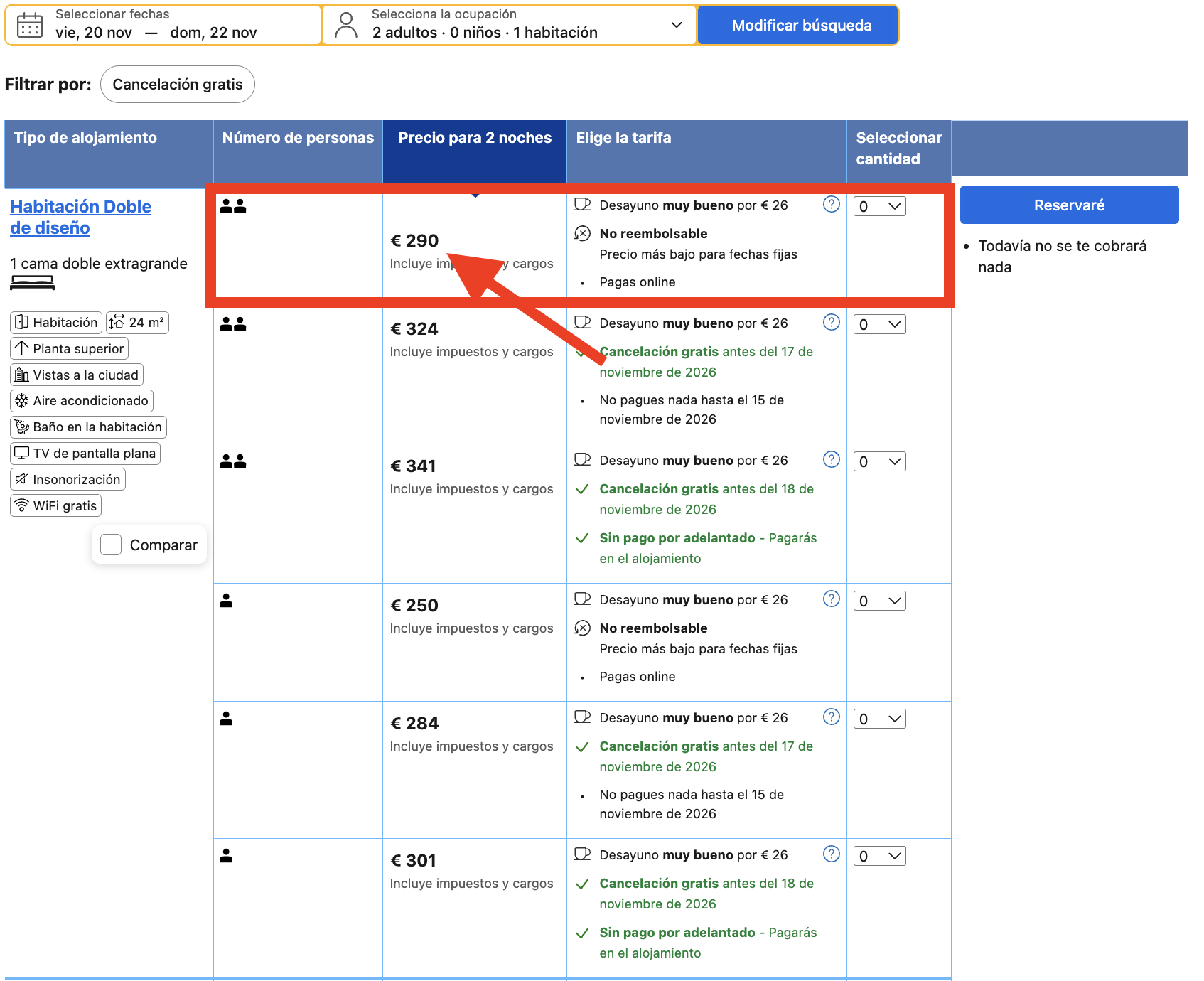Click the person icon in occupancy selector
1204x981 pixels.
coord(346,25)
